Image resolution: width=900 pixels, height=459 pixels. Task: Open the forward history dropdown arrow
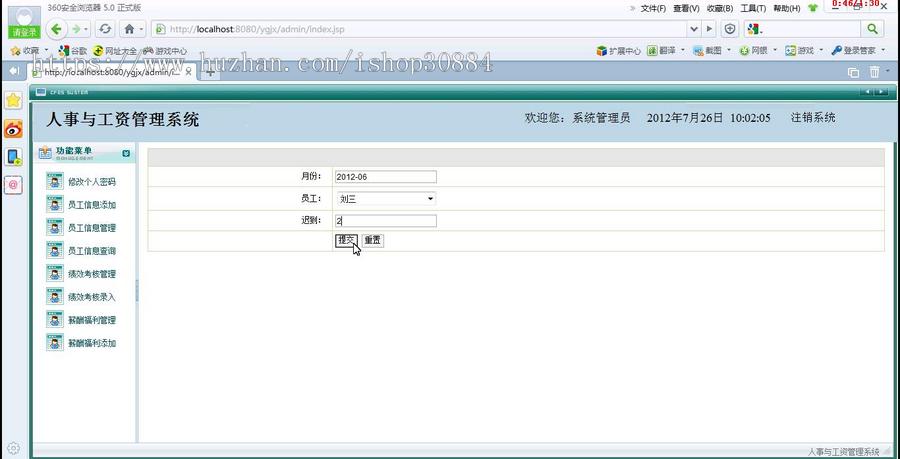pyautogui.click(x=86, y=29)
